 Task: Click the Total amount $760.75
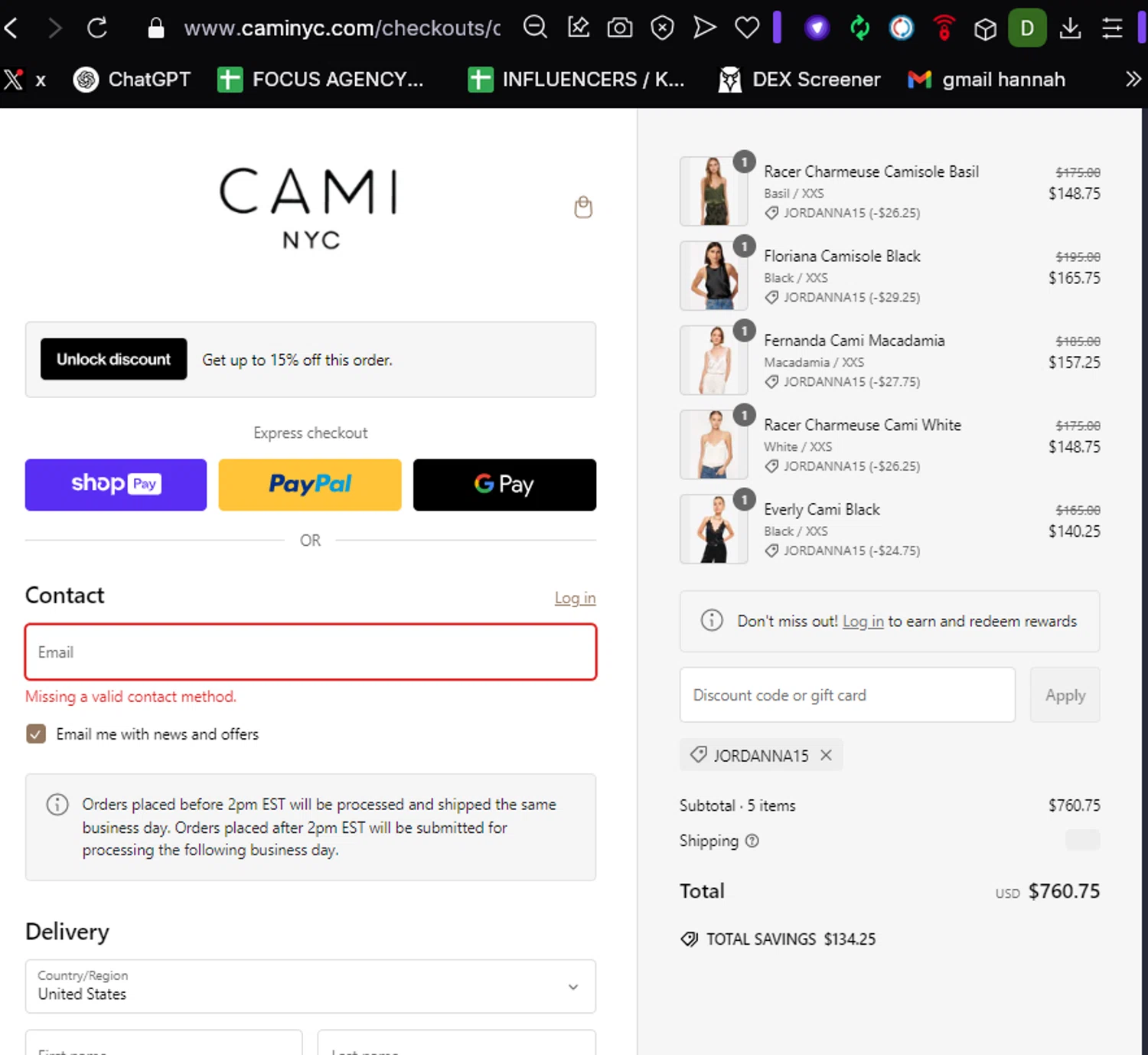click(1064, 891)
